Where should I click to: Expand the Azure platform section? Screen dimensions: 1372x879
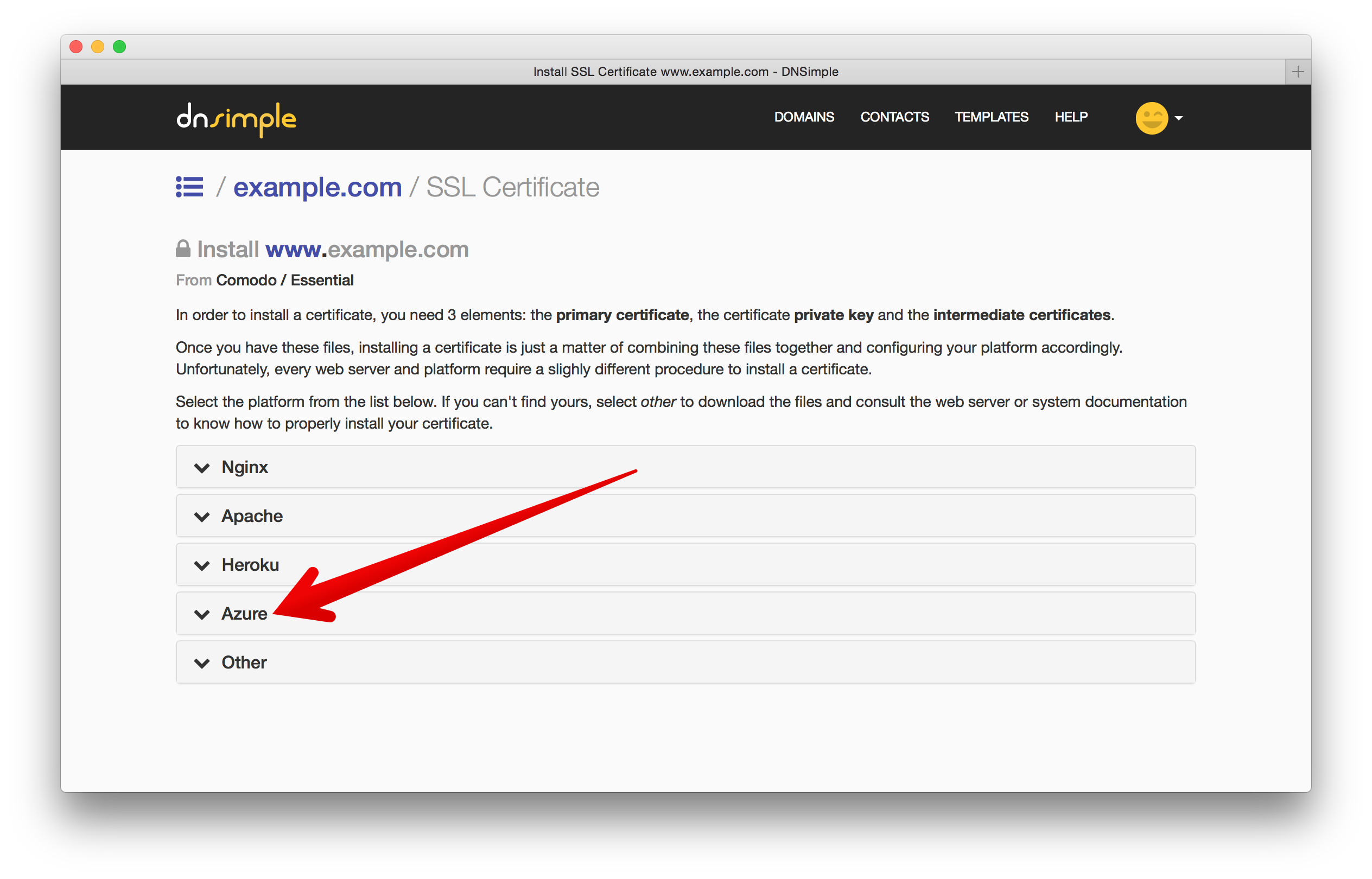[x=244, y=614]
